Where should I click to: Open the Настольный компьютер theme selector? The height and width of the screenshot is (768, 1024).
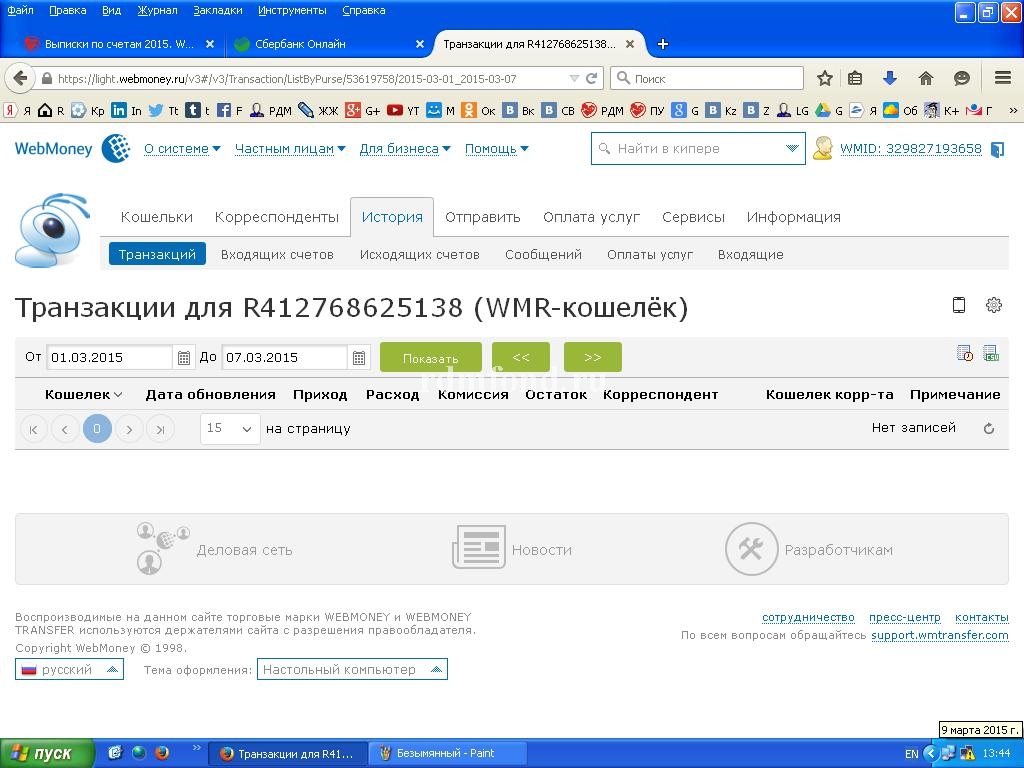[x=352, y=669]
